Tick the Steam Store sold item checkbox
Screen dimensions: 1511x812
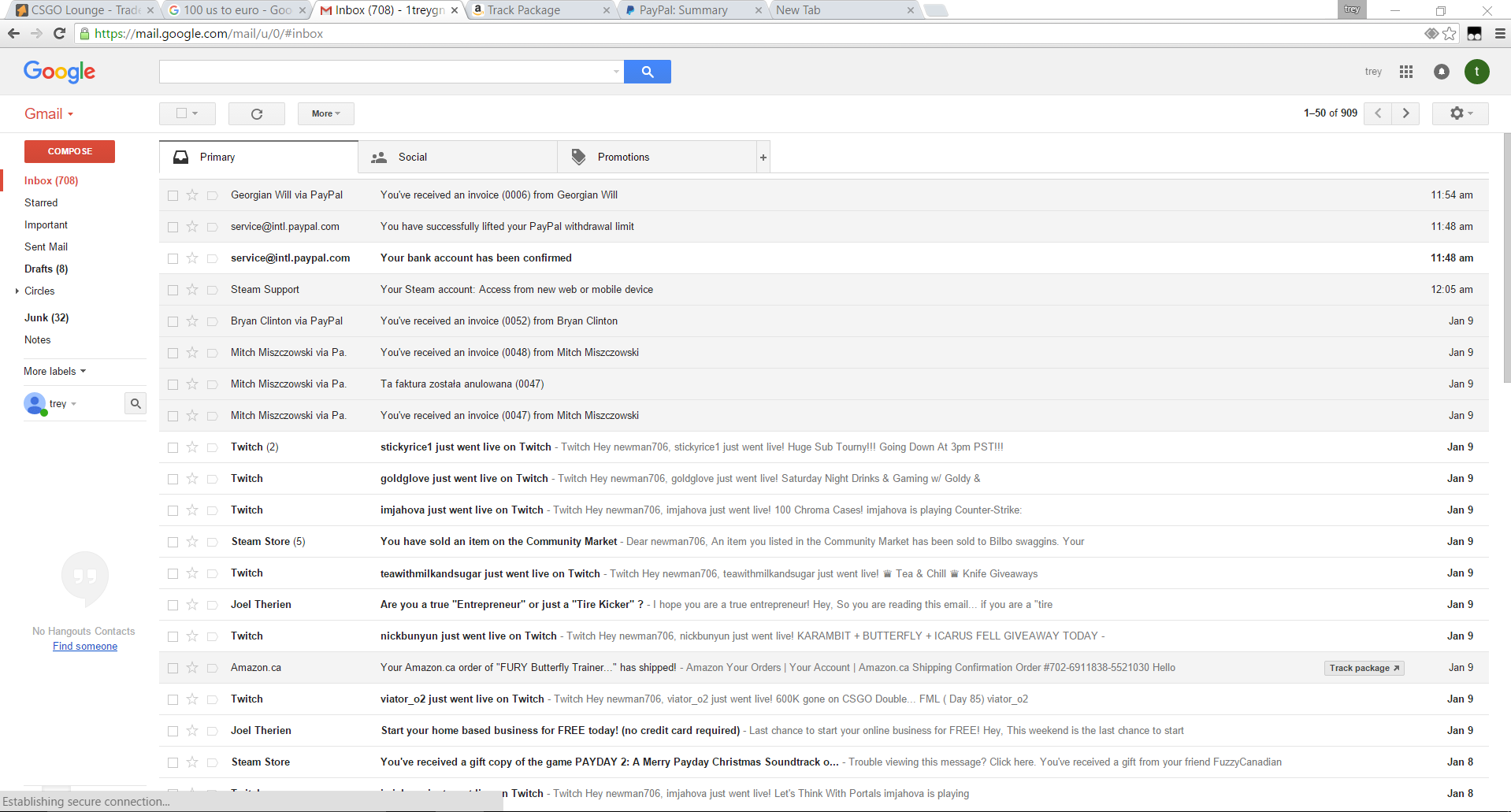pos(173,542)
